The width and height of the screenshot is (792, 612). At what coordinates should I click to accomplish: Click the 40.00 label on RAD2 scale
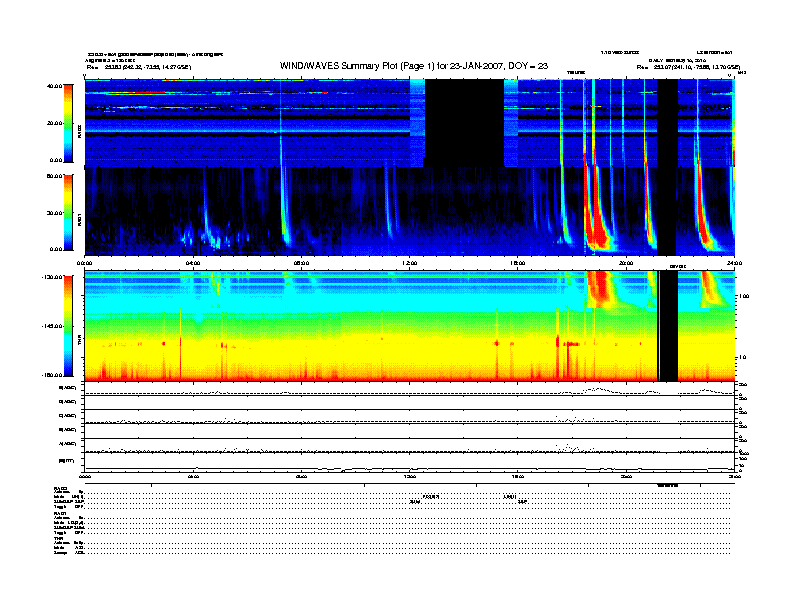pyautogui.click(x=55, y=86)
